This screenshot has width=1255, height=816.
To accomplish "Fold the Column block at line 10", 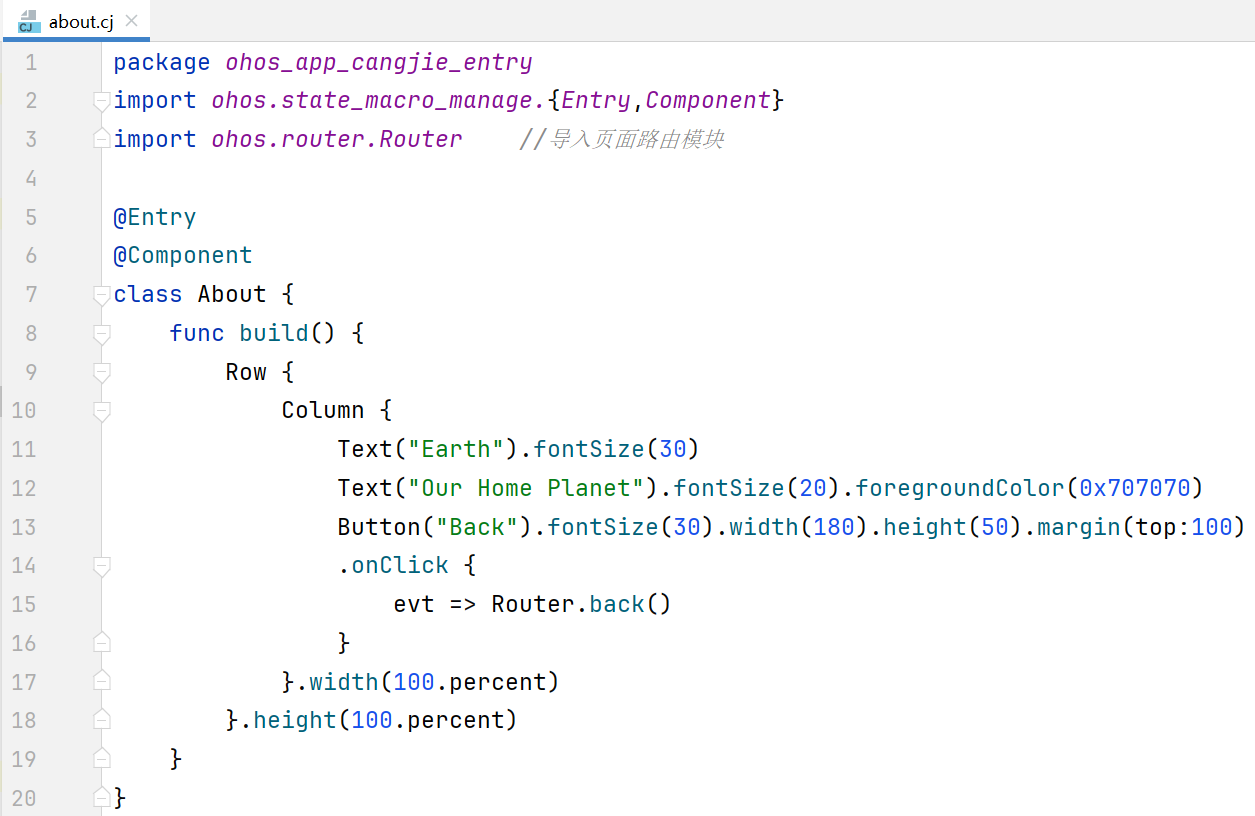I will point(101,411).
